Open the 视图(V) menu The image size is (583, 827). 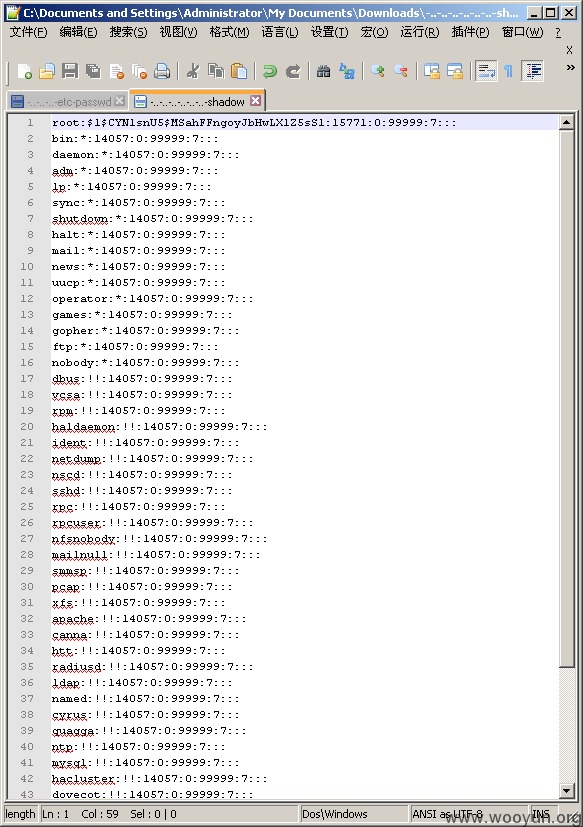(178, 32)
